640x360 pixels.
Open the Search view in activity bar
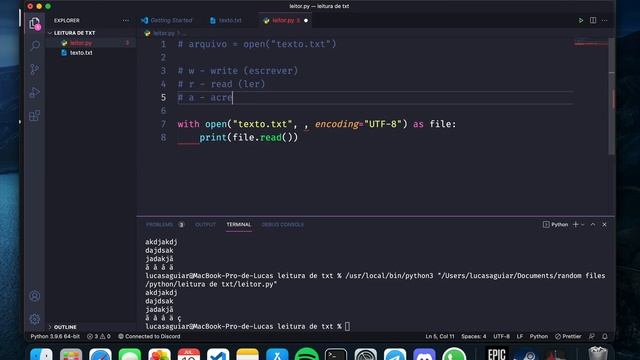click(35, 46)
